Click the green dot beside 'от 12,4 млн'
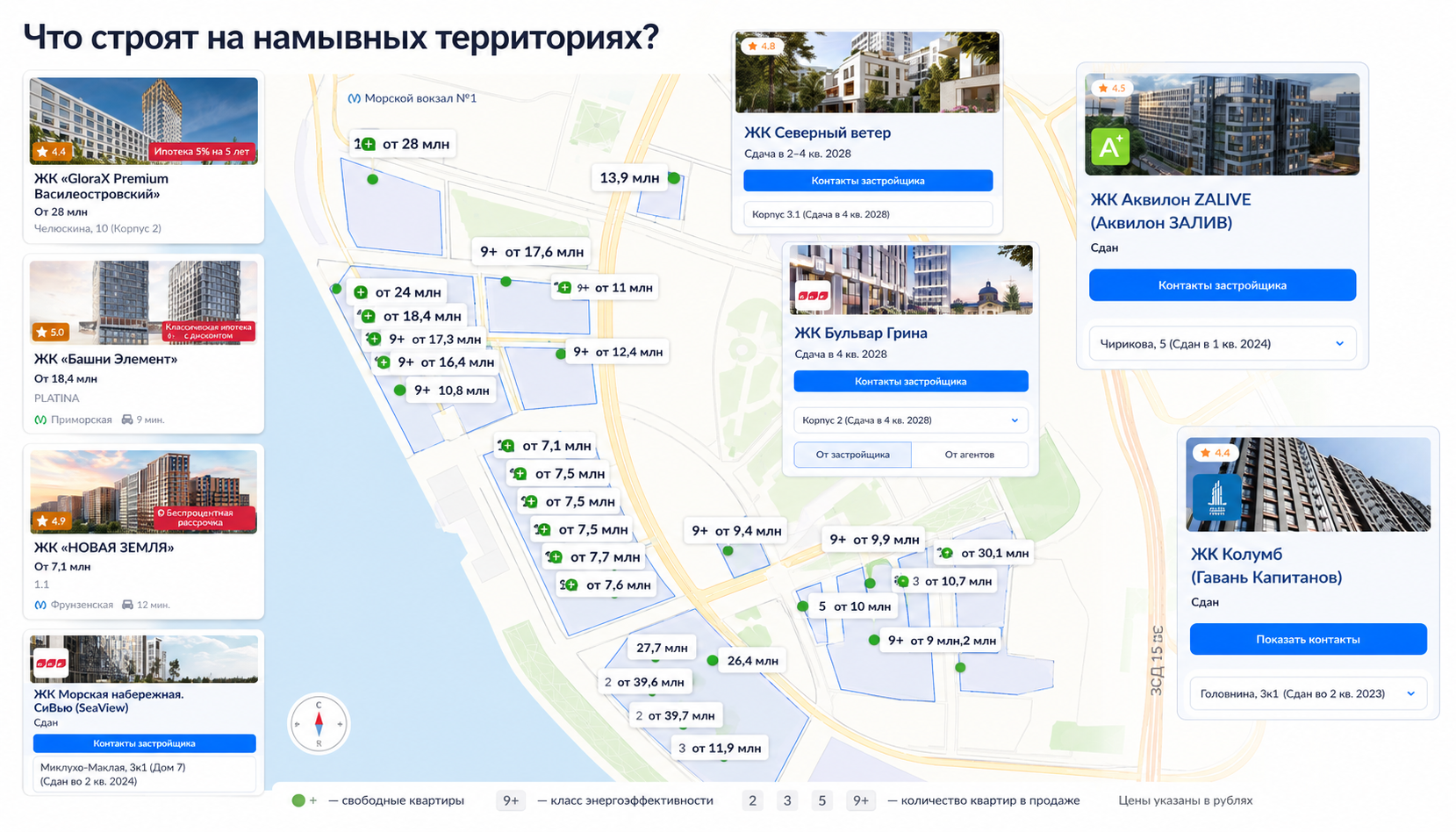 tap(561, 355)
